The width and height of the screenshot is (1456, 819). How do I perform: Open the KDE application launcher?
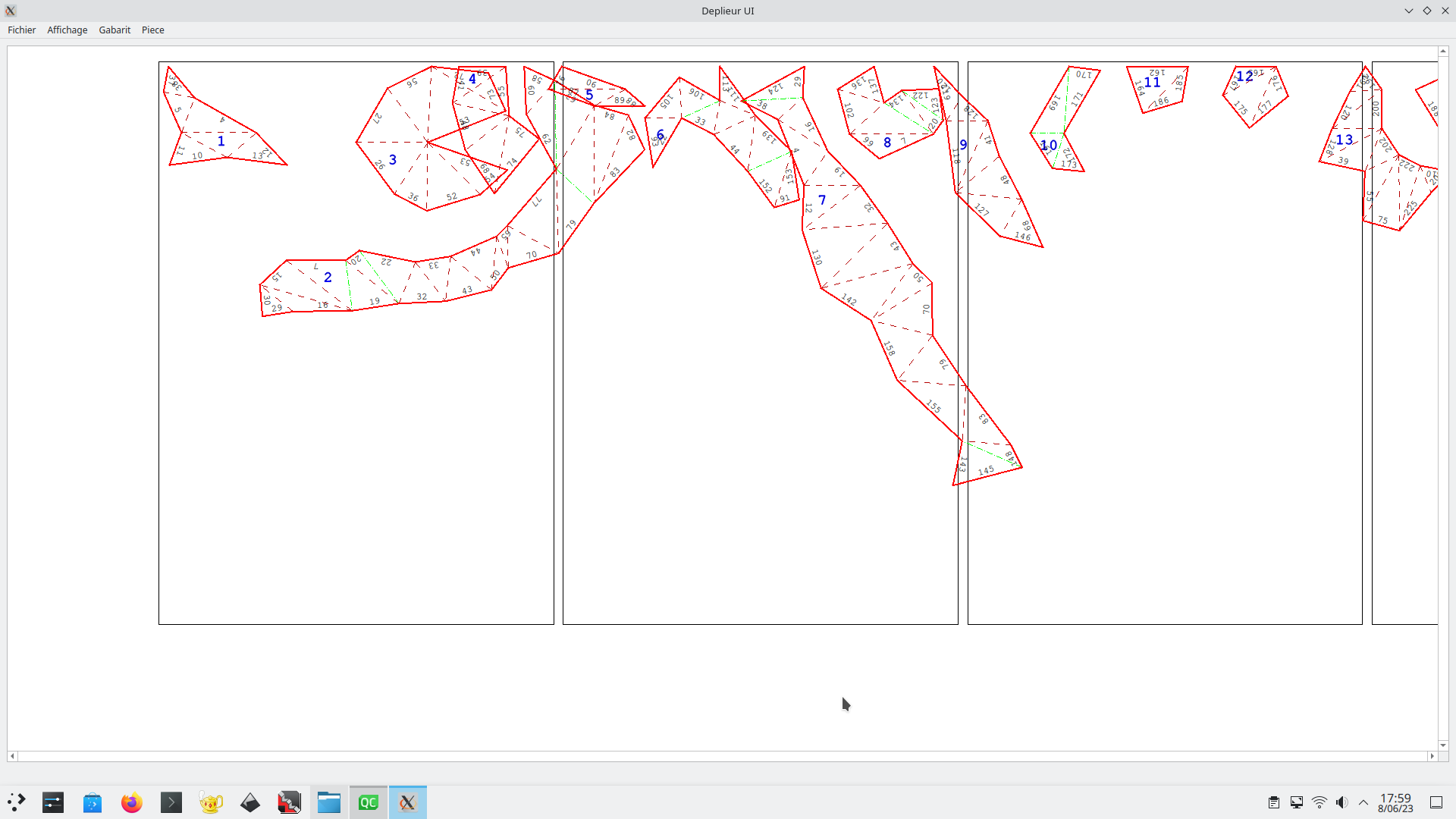[16, 802]
